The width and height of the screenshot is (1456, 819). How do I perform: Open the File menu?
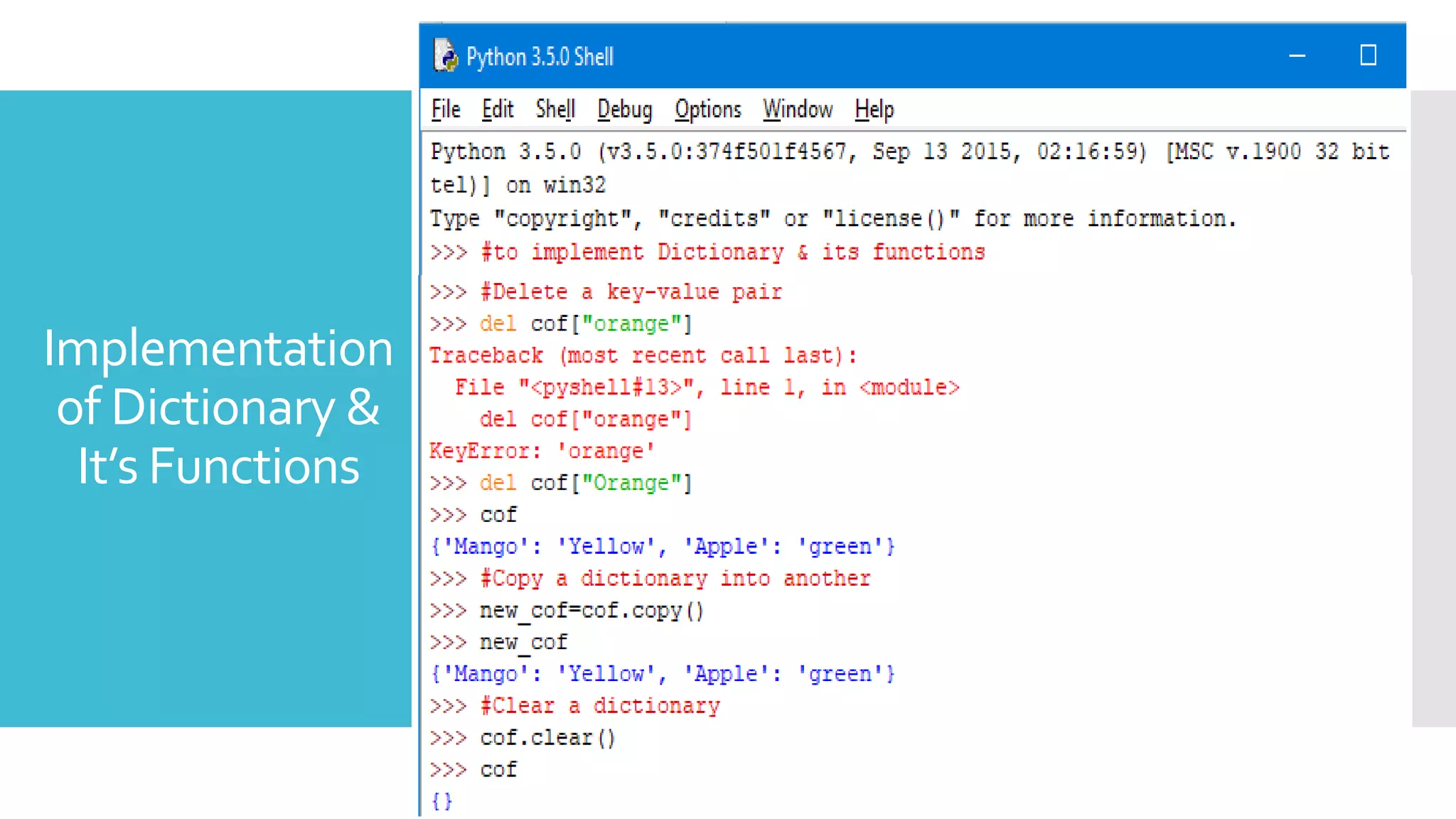click(x=446, y=109)
